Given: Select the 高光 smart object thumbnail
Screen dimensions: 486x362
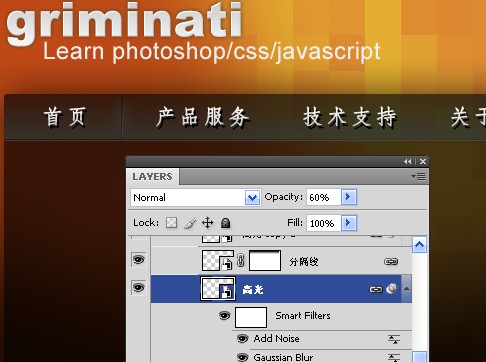Looking at the screenshot, I should (x=218, y=289).
